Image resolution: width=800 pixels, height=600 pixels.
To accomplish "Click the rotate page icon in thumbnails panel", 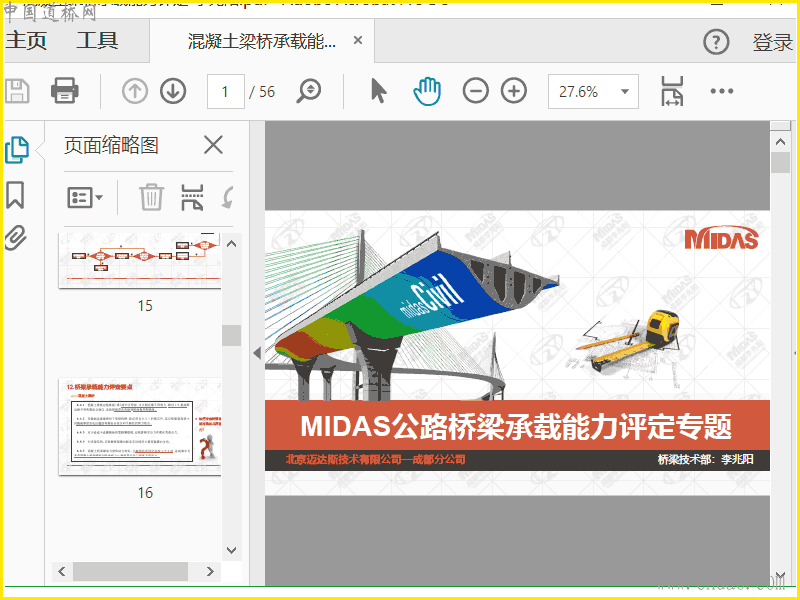I will tap(228, 197).
